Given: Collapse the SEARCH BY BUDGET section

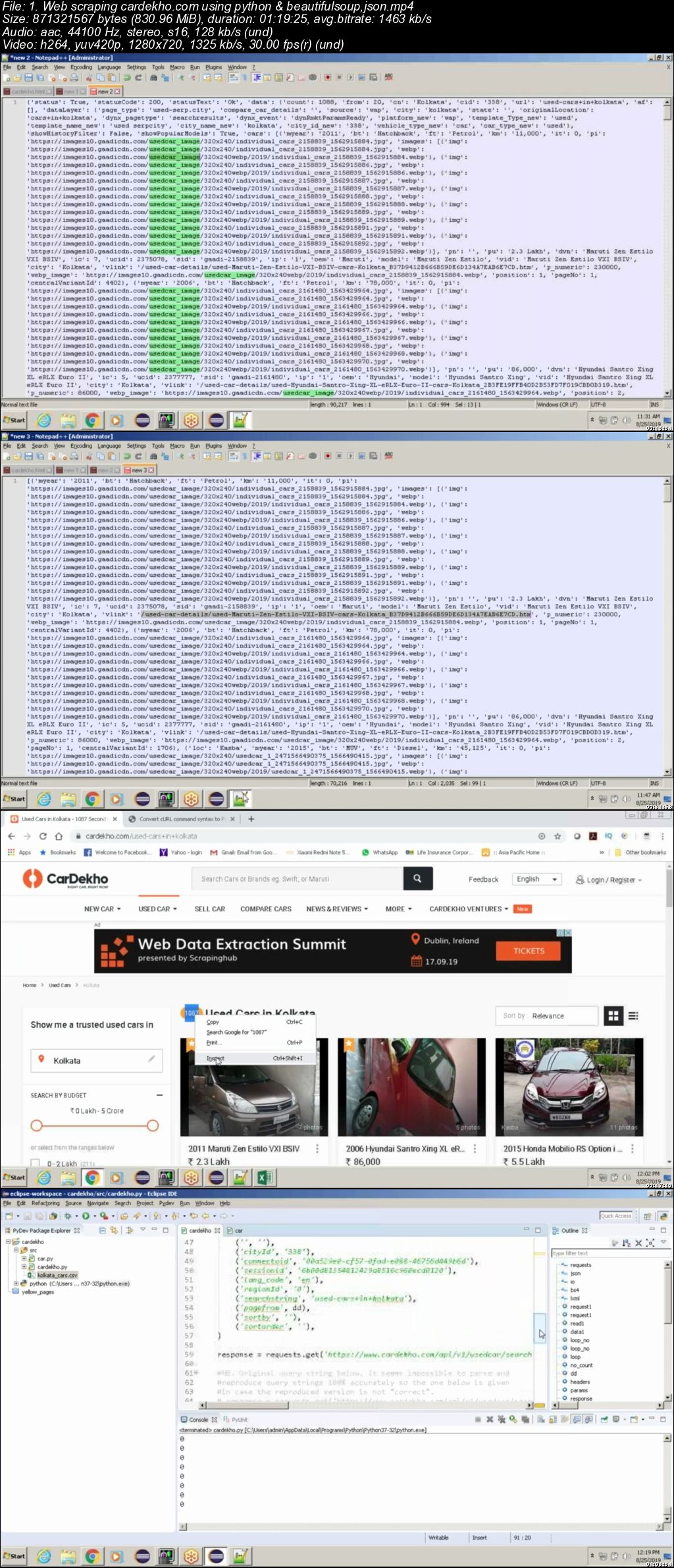Looking at the screenshot, I should point(159,1095).
